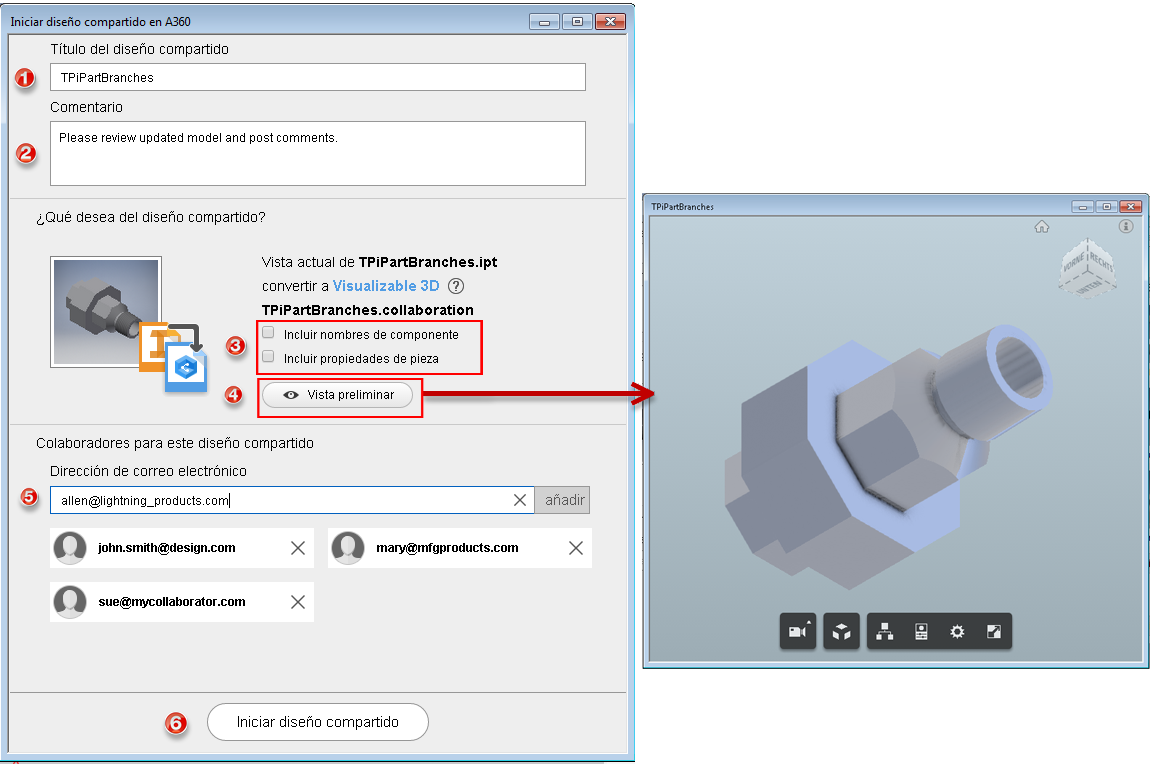The height and width of the screenshot is (765, 1164).
Task: Remove collaborator john.smith@design.com
Action: pos(298,548)
